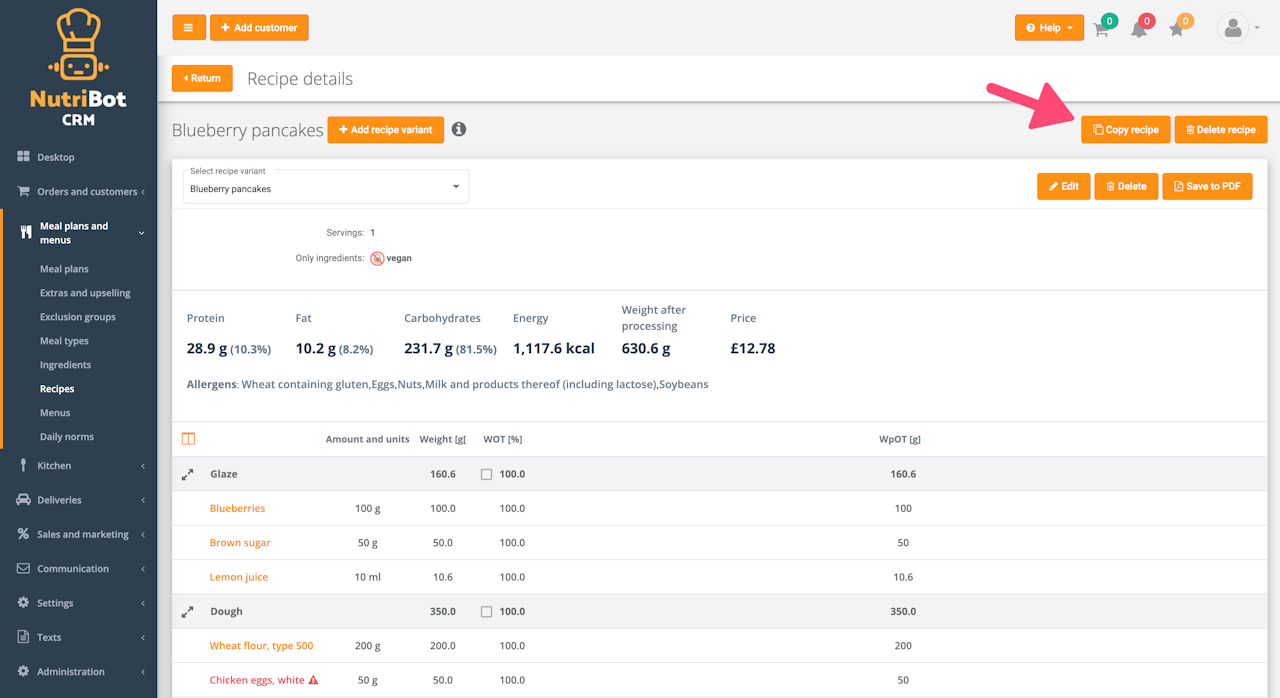Click the NutriBot CRM logo
The height and width of the screenshot is (698, 1280).
[x=78, y=68]
